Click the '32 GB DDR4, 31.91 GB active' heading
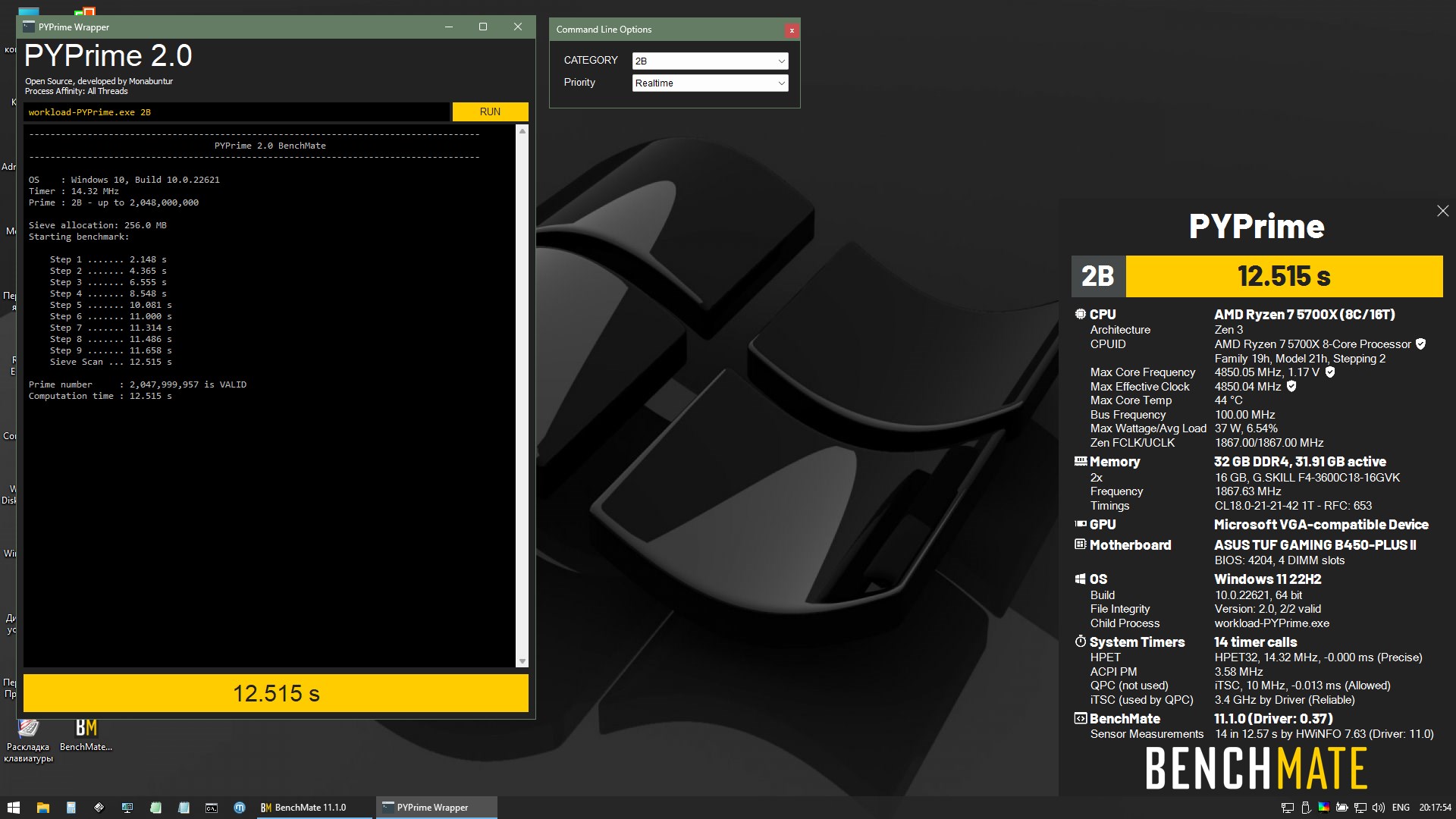This screenshot has height=819, width=1456. point(1300,461)
